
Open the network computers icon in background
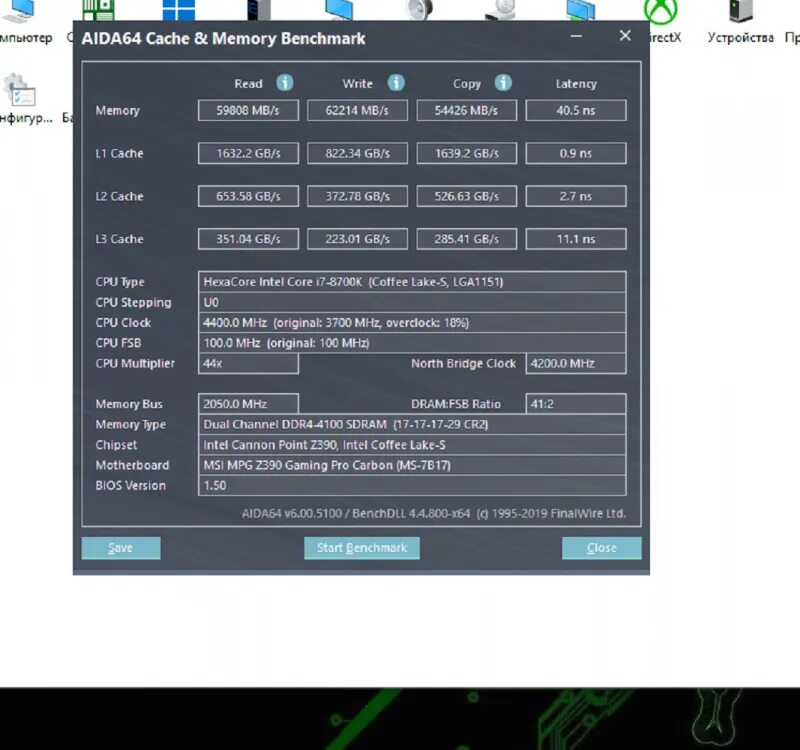point(581,10)
